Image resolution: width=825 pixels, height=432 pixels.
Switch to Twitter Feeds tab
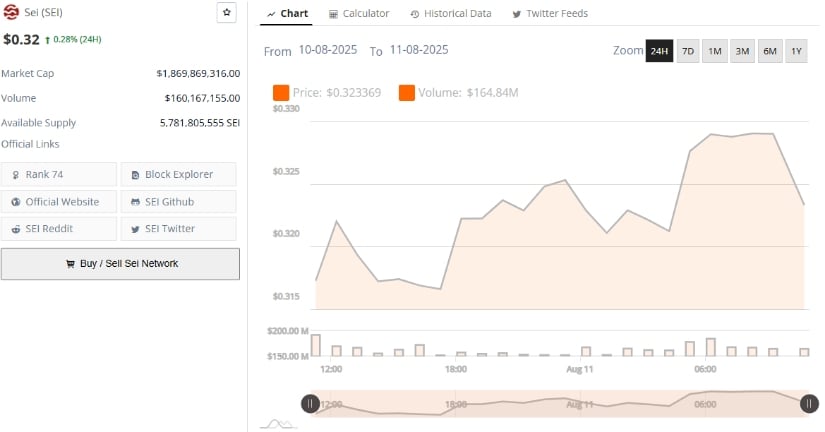point(550,14)
